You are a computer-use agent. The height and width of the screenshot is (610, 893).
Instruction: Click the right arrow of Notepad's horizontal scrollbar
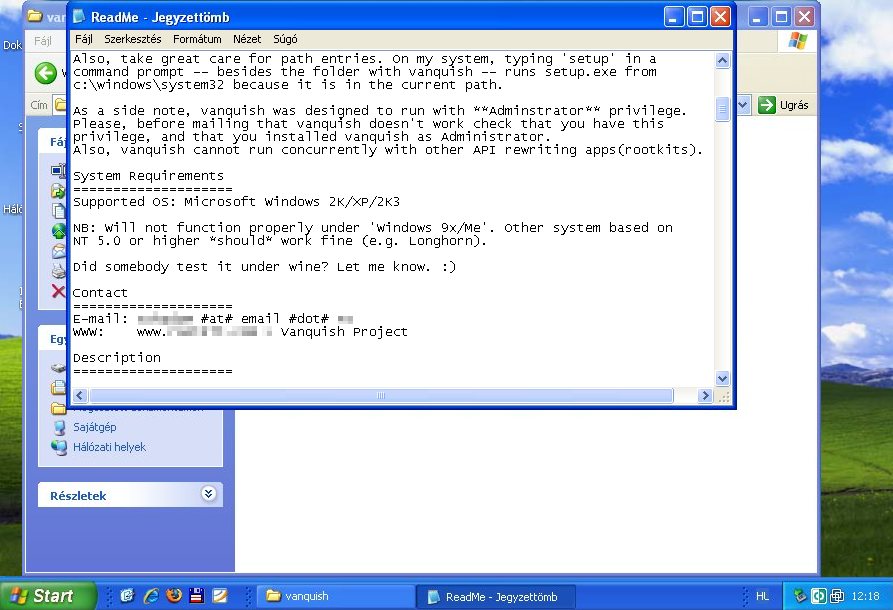pos(705,395)
